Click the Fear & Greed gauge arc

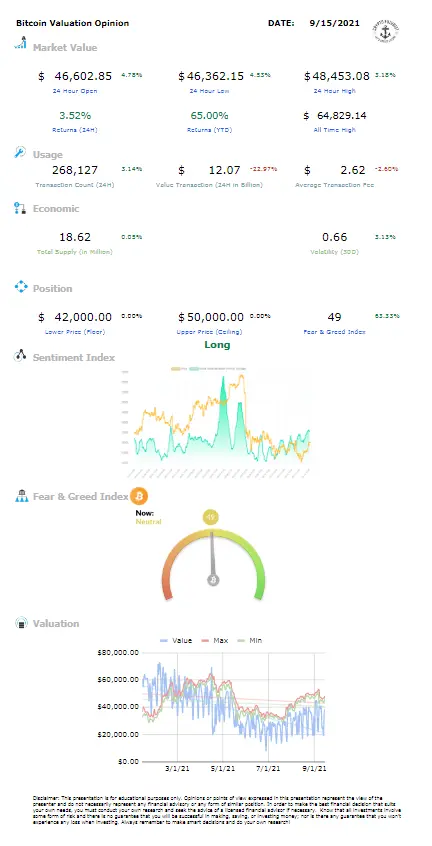click(214, 564)
